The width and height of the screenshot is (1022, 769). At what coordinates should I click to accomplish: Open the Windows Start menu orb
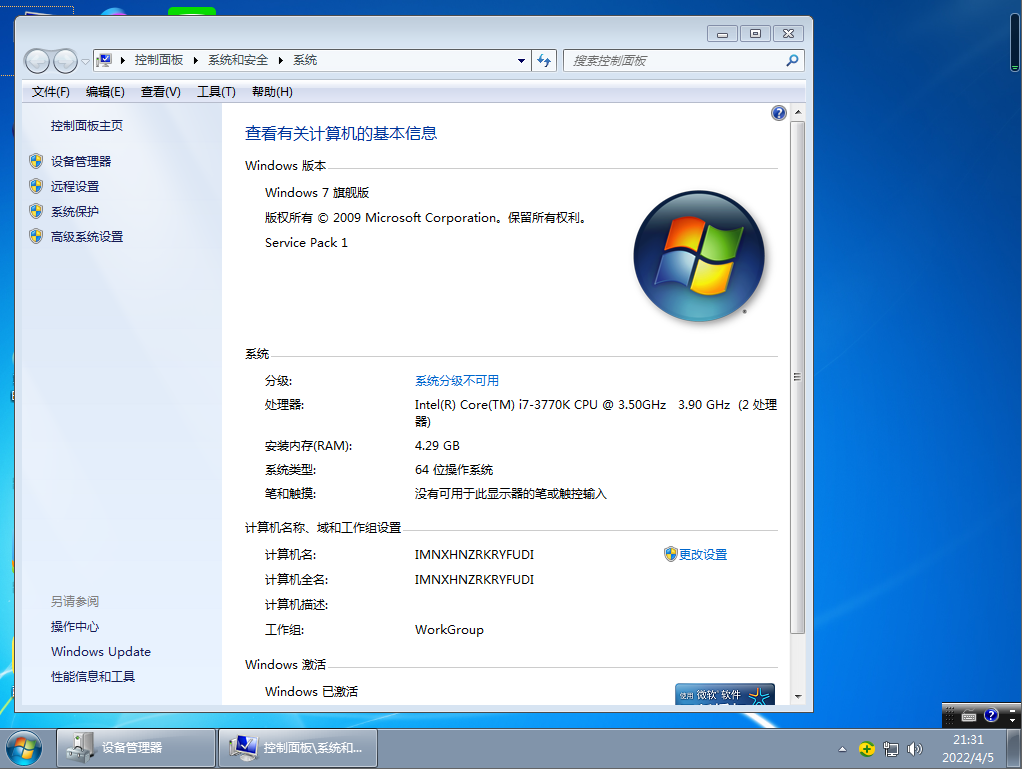coord(24,749)
